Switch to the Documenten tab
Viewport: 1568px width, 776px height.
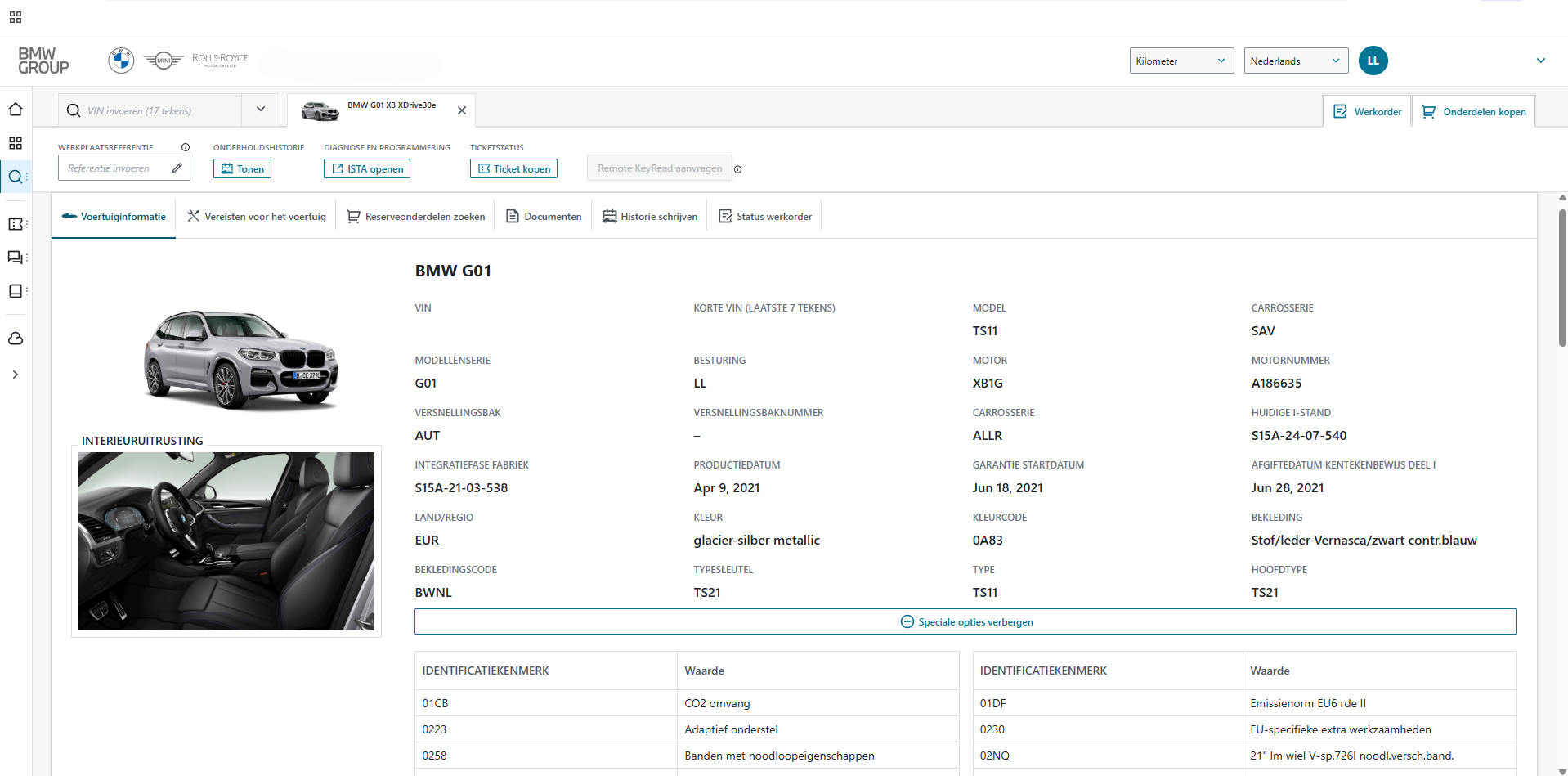click(x=543, y=215)
